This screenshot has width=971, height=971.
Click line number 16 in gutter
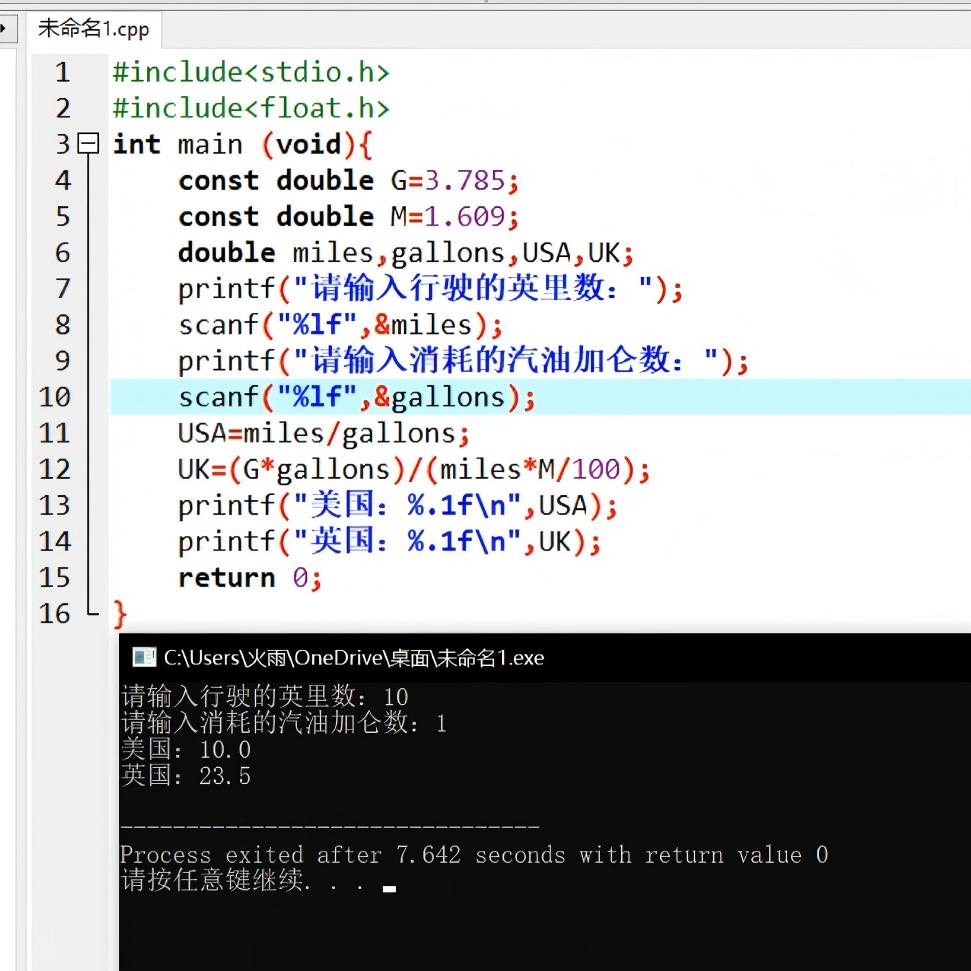click(54, 614)
